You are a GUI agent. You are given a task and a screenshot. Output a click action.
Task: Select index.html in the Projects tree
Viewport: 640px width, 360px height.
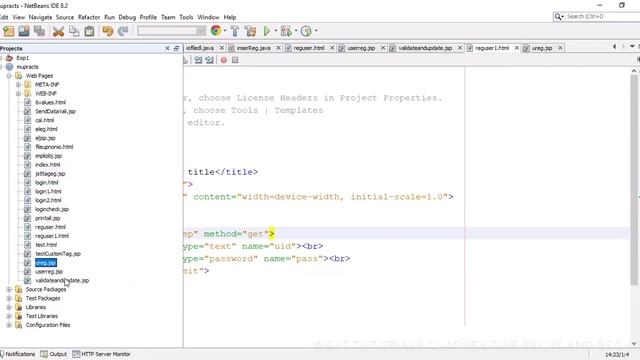[x=47, y=165]
